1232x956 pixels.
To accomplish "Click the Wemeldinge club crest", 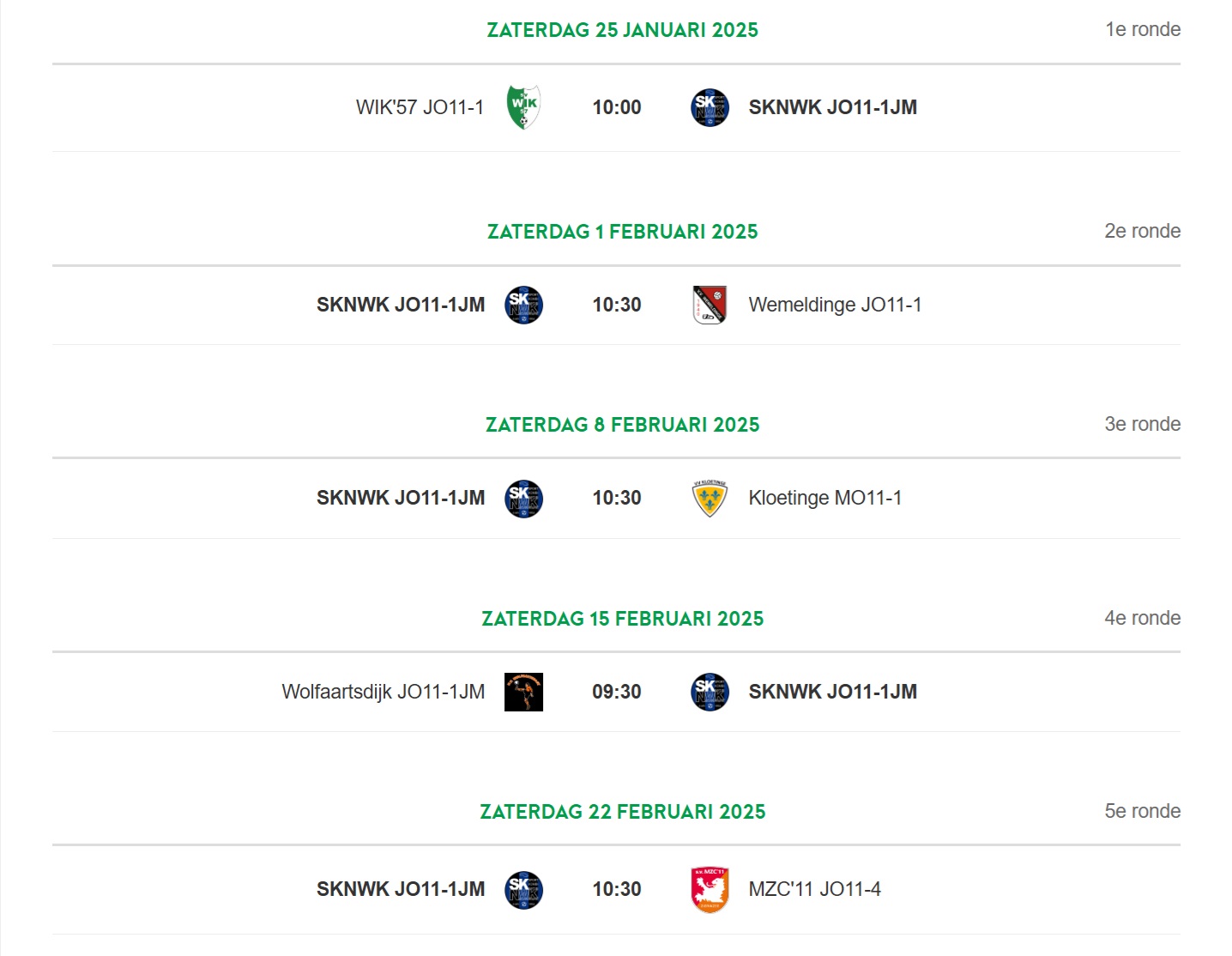I will [710, 305].
